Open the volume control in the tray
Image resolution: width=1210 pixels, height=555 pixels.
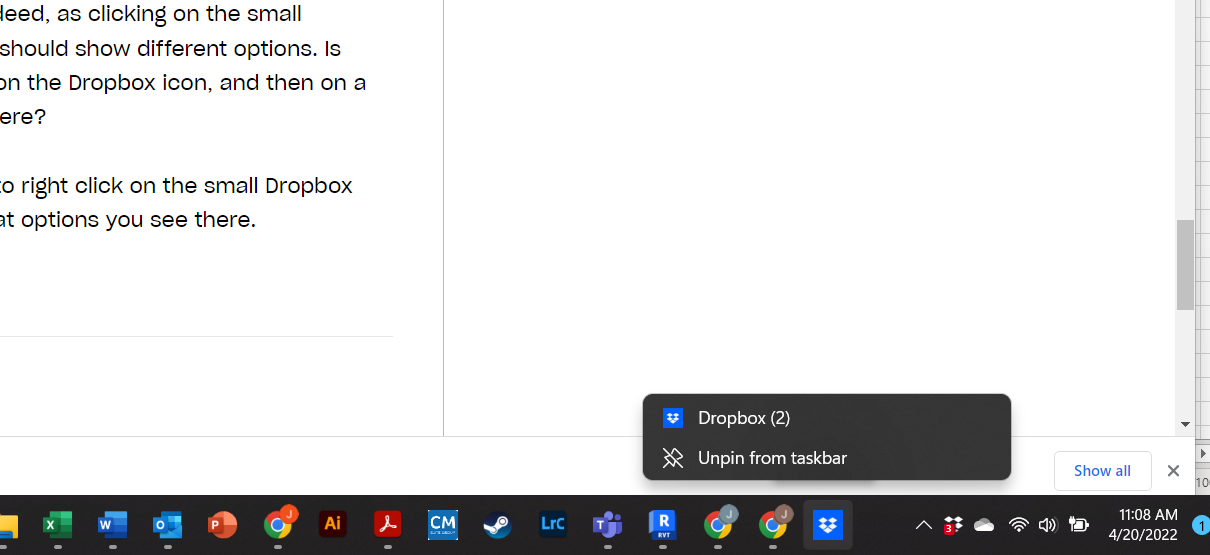click(x=1047, y=525)
